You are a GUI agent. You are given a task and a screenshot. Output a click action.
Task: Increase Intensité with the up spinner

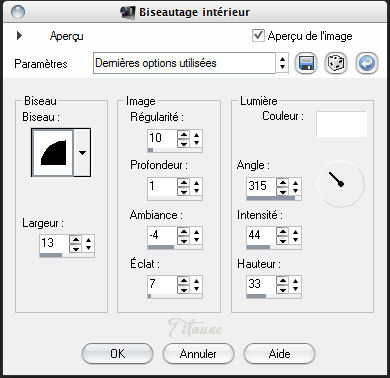click(x=282, y=231)
